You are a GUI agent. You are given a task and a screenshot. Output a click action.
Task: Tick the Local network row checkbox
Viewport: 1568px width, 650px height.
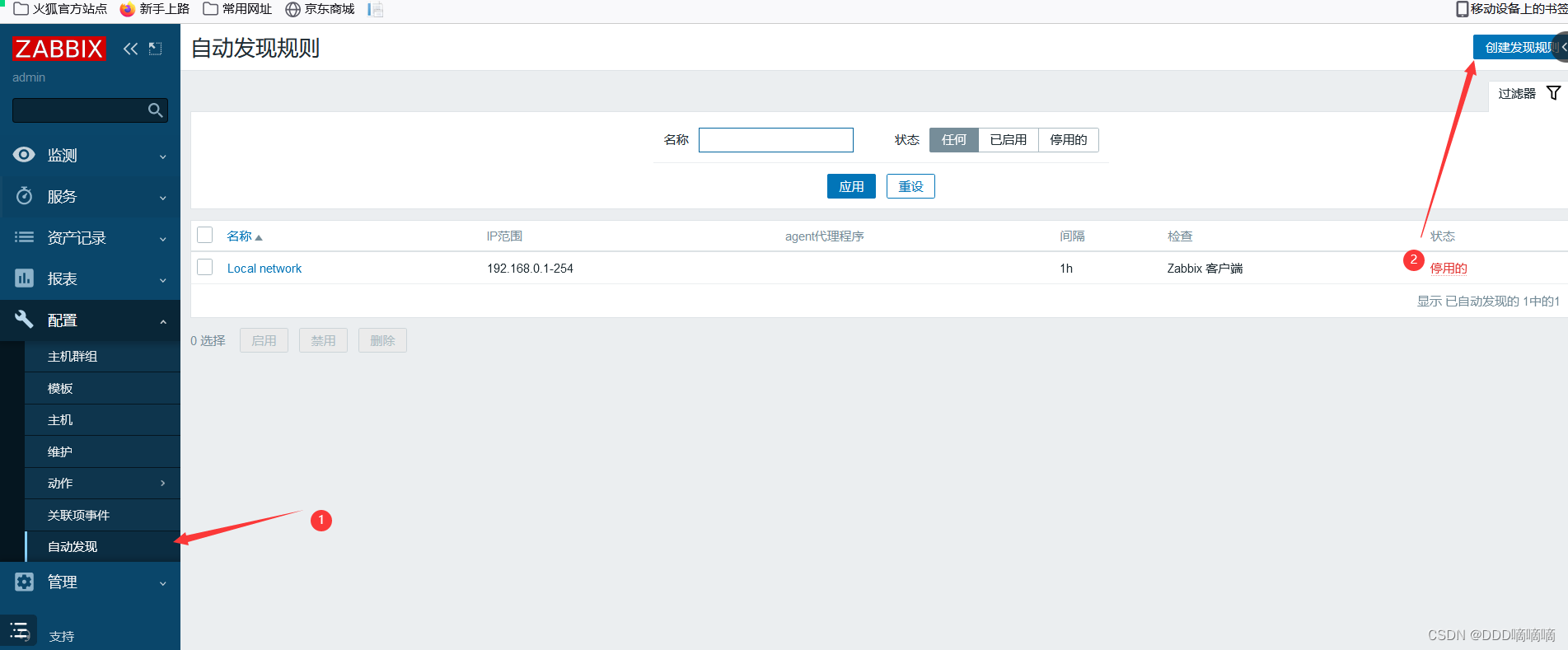[205, 267]
